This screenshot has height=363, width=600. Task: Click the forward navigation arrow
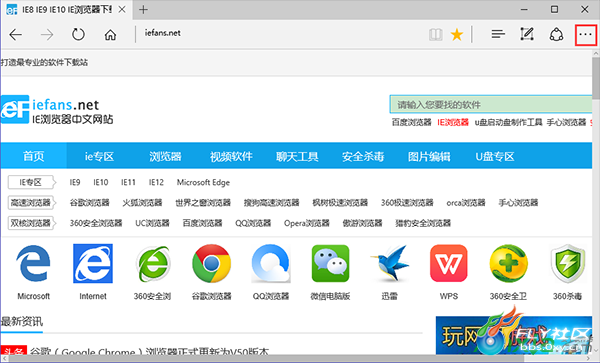[47, 35]
